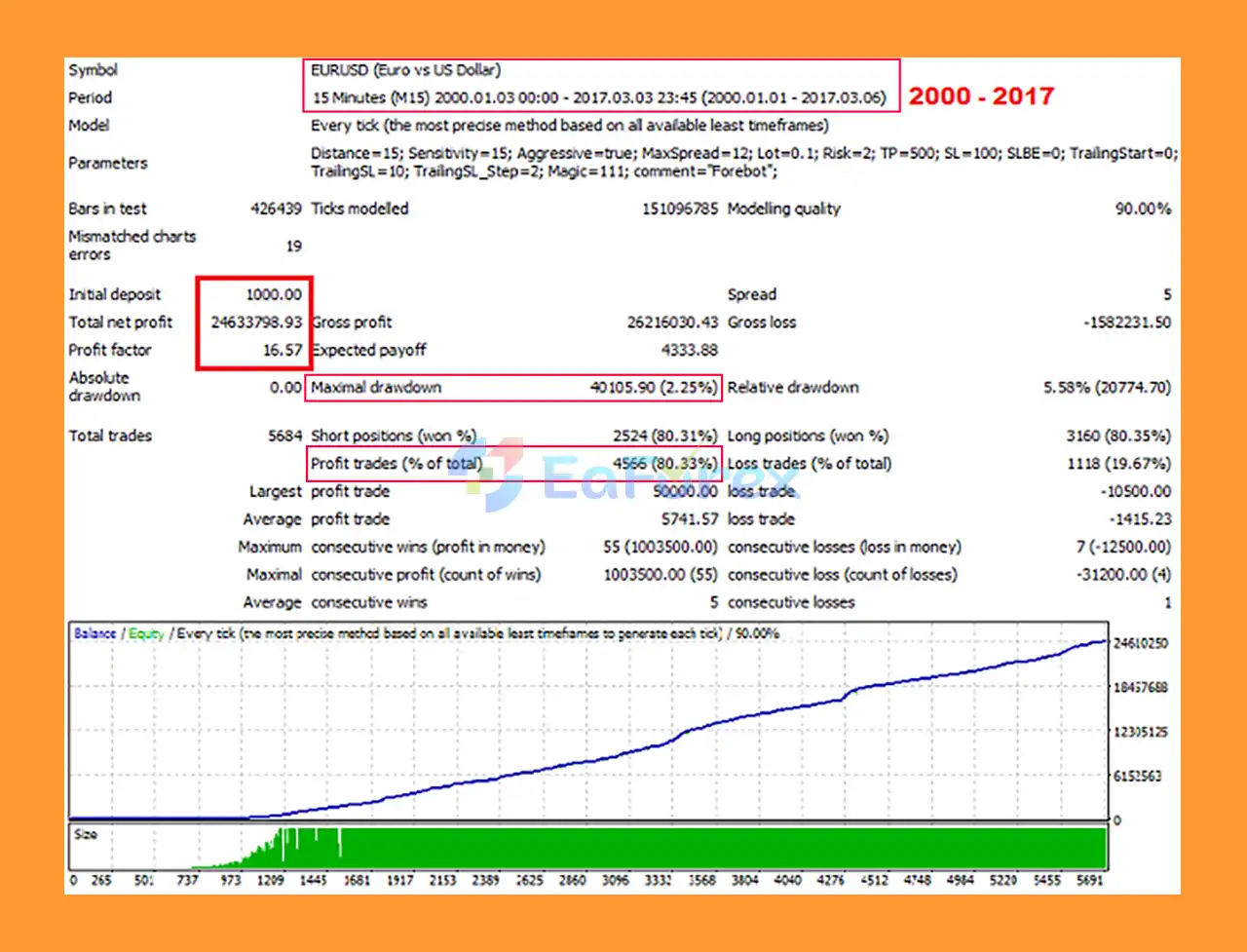Click the Total trades value 5684
The width and height of the screenshot is (1247, 952).
(285, 436)
